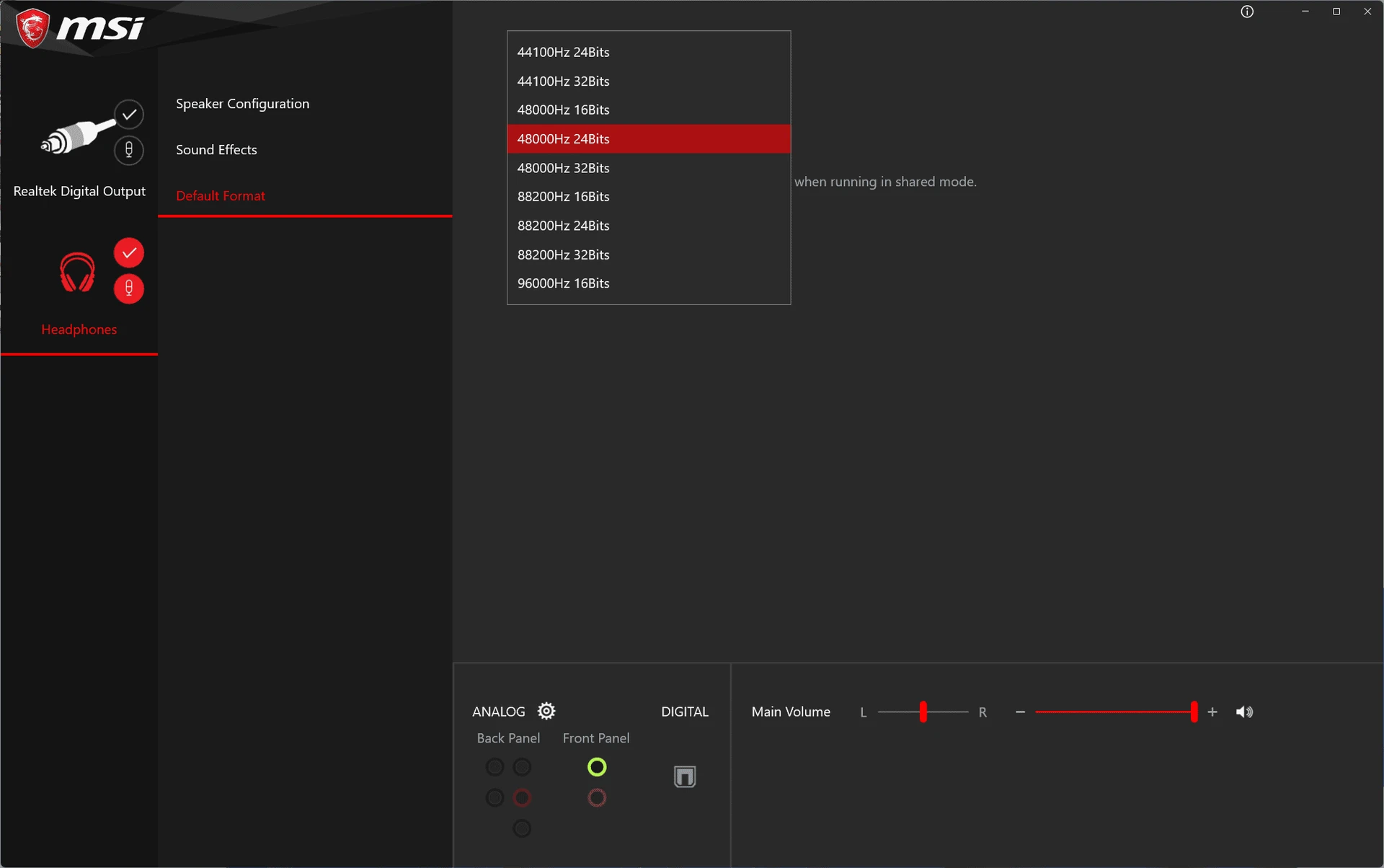The image size is (1384, 868).
Task: Choose 88200Hz 24Bits format
Action: coord(649,226)
